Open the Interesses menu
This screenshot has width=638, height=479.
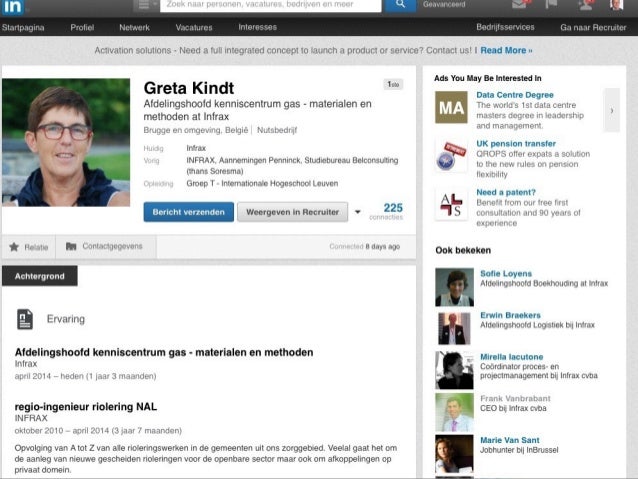click(x=258, y=27)
